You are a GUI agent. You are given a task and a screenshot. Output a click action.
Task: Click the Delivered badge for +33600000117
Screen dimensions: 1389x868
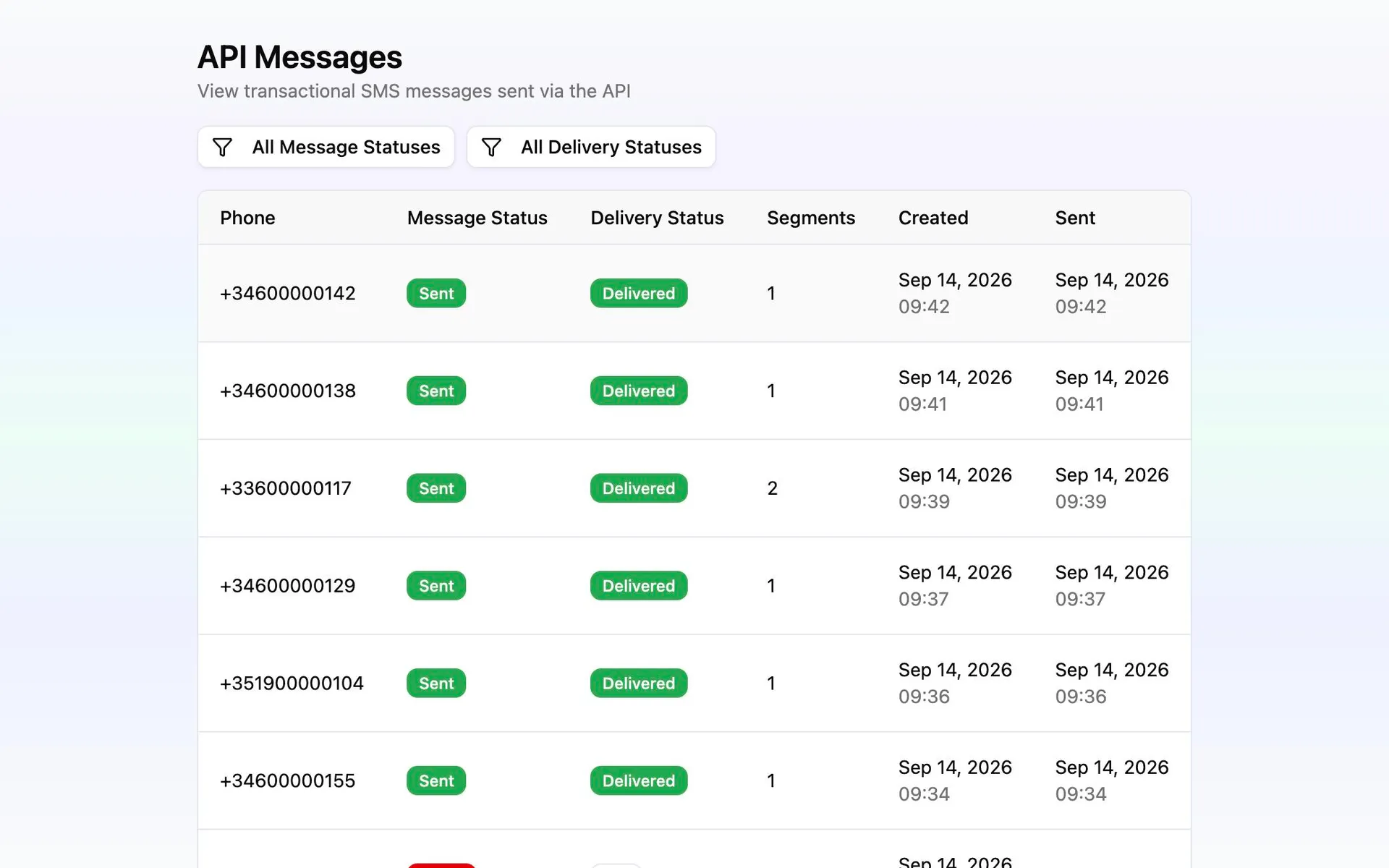click(x=639, y=488)
